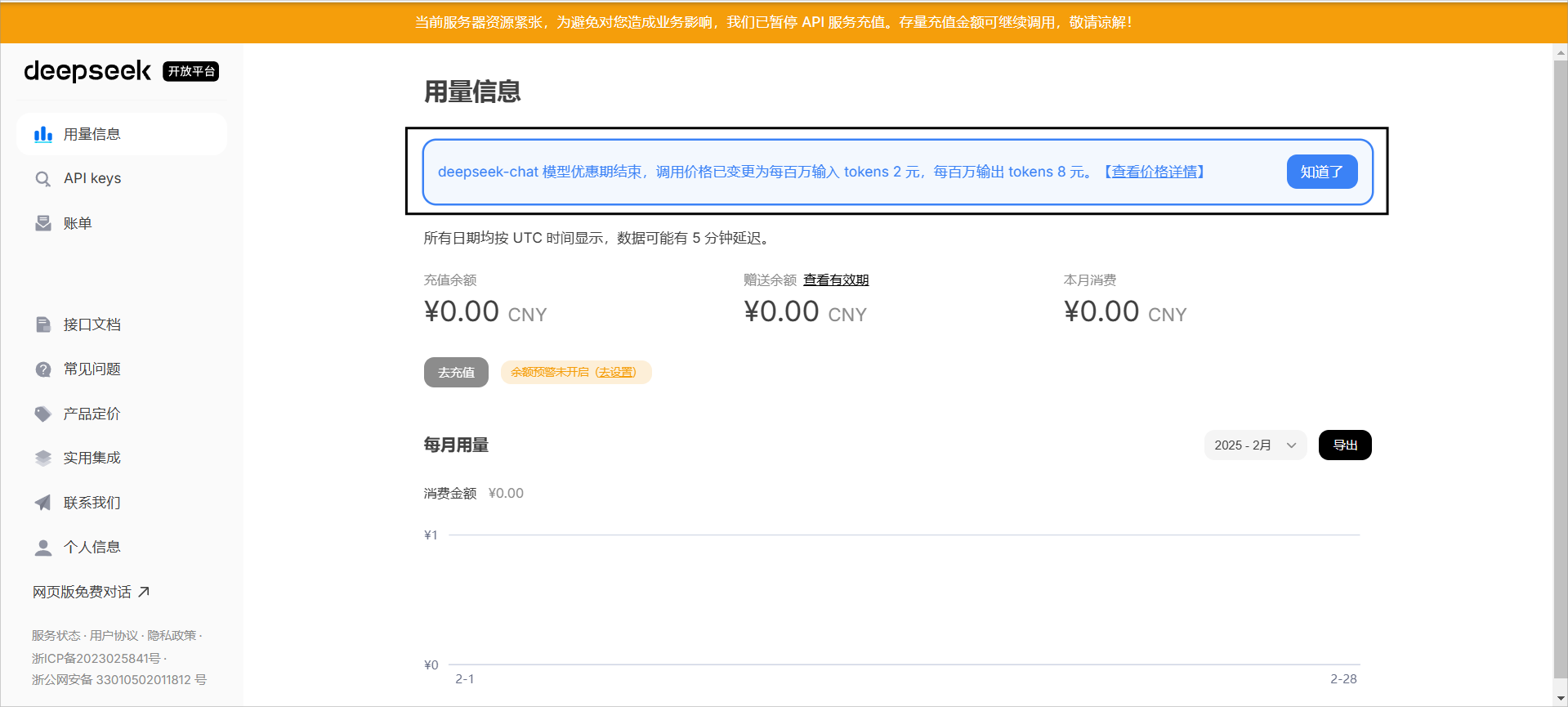Click the bar chart icon beside 用量信息

(43, 134)
